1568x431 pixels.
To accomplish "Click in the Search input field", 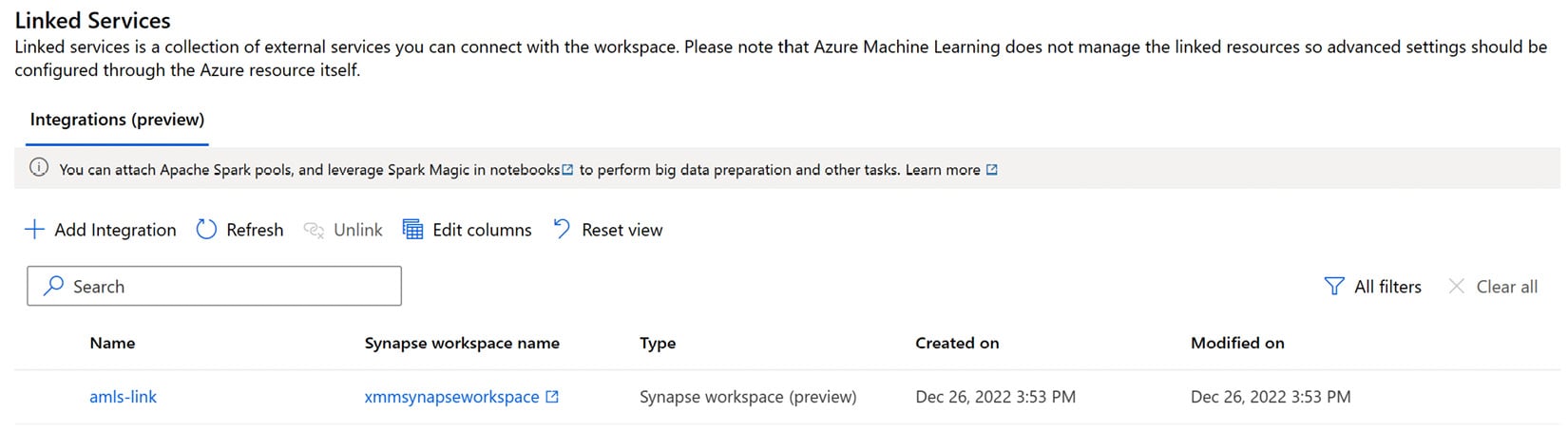I will (214, 286).
